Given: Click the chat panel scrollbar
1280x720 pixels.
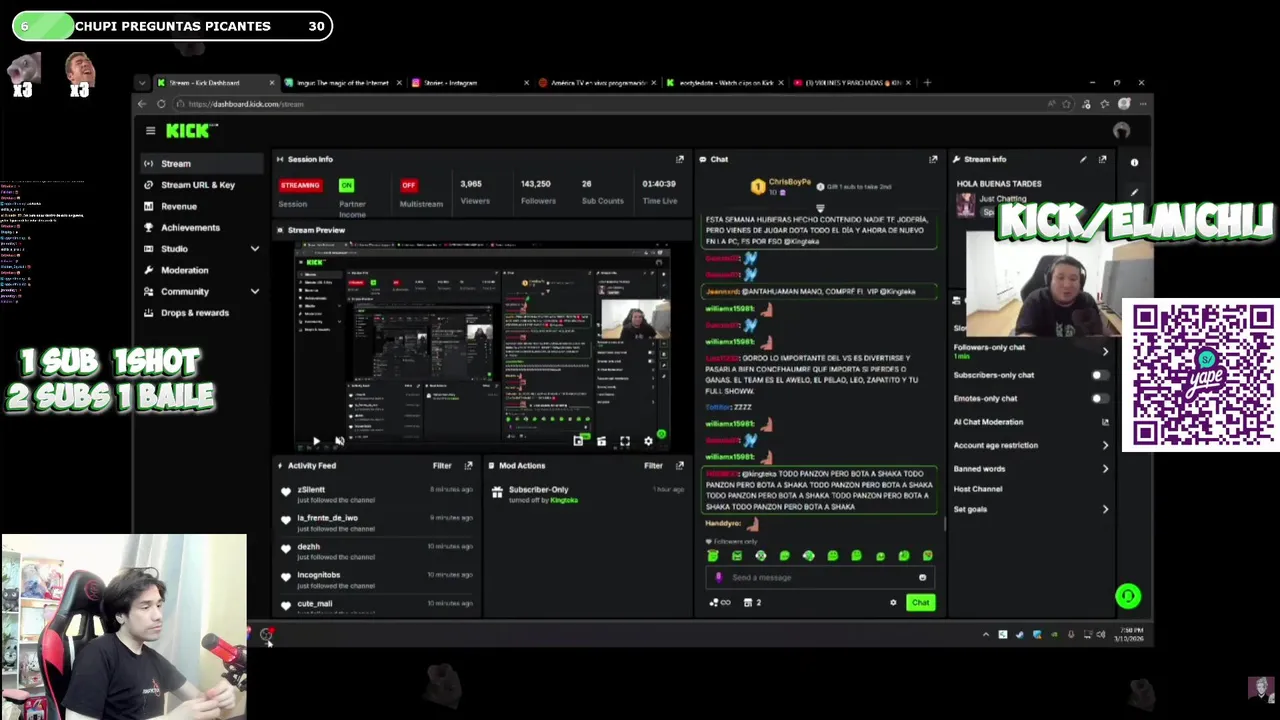Looking at the screenshot, I should coord(944,523).
